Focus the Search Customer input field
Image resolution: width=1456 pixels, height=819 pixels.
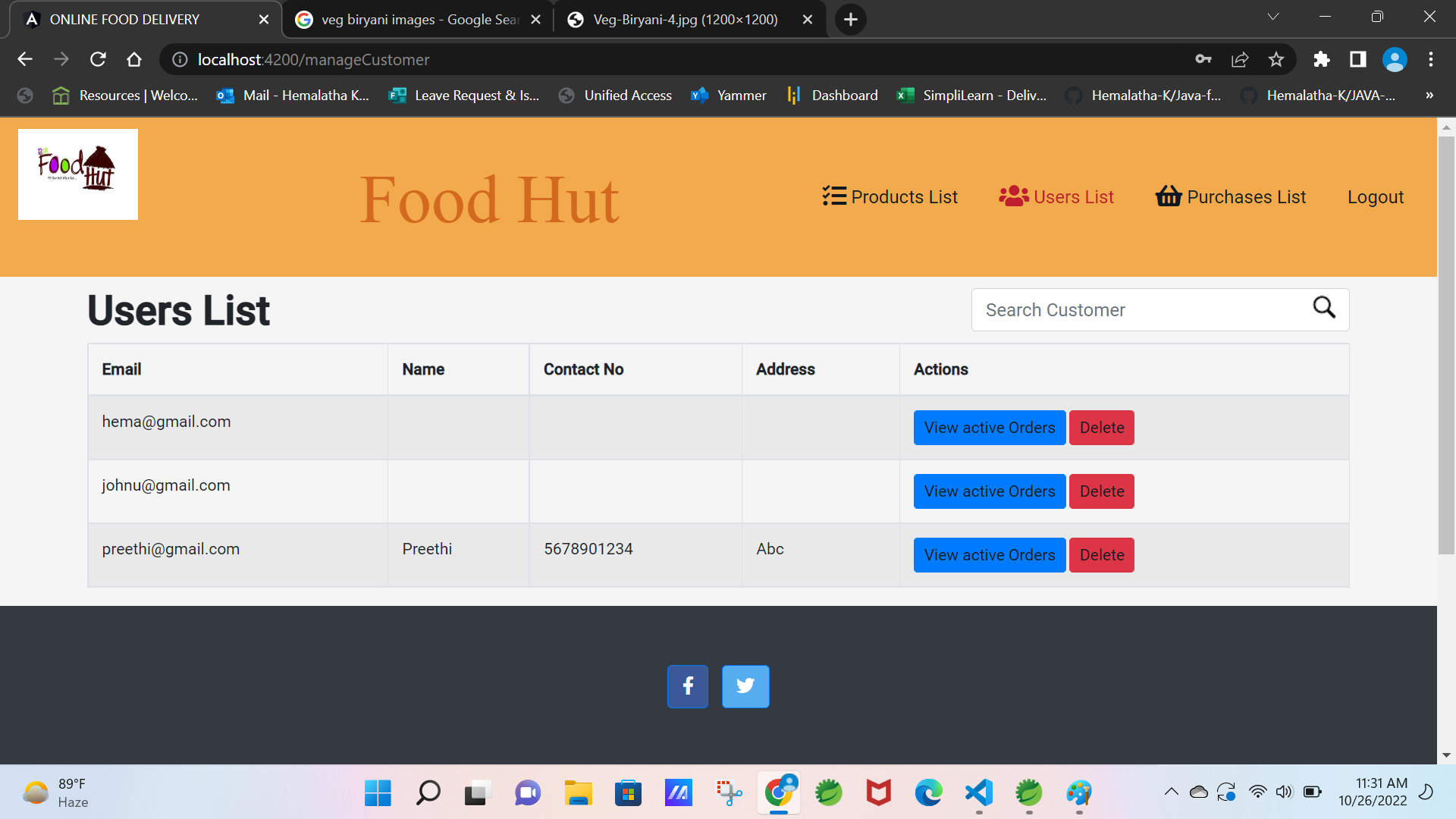coord(1137,310)
